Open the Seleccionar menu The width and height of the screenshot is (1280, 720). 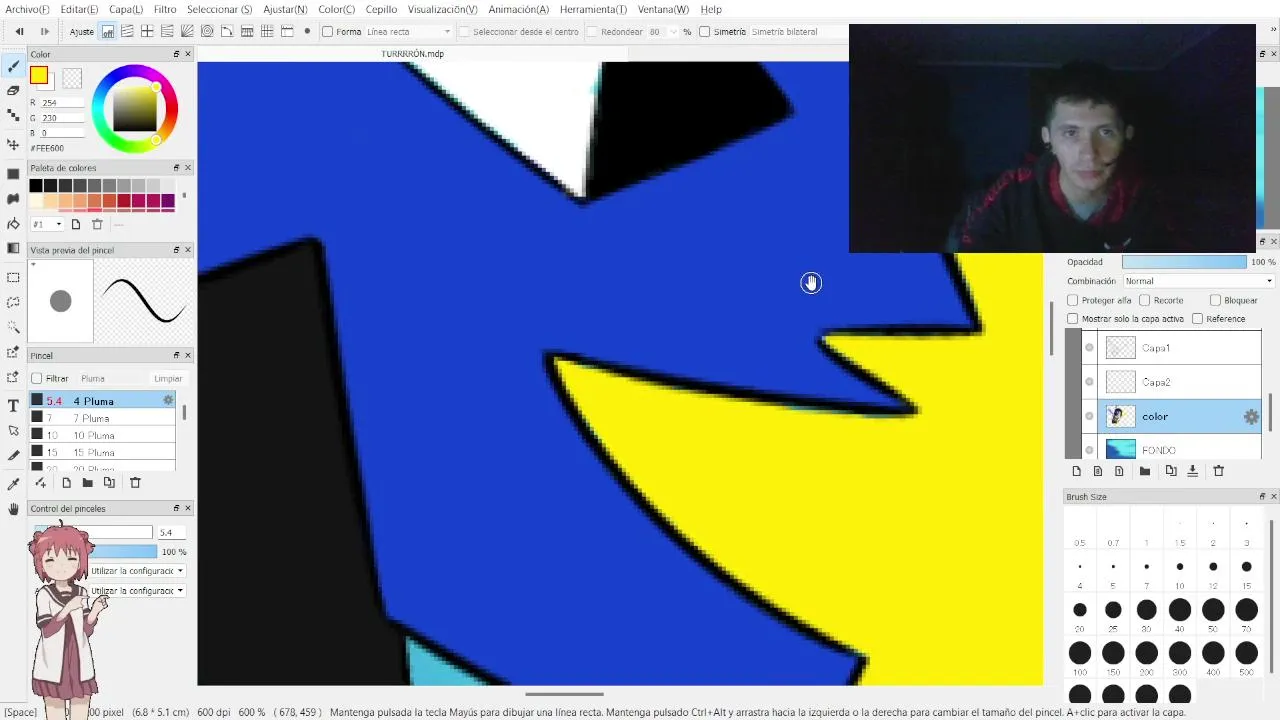pos(219,9)
